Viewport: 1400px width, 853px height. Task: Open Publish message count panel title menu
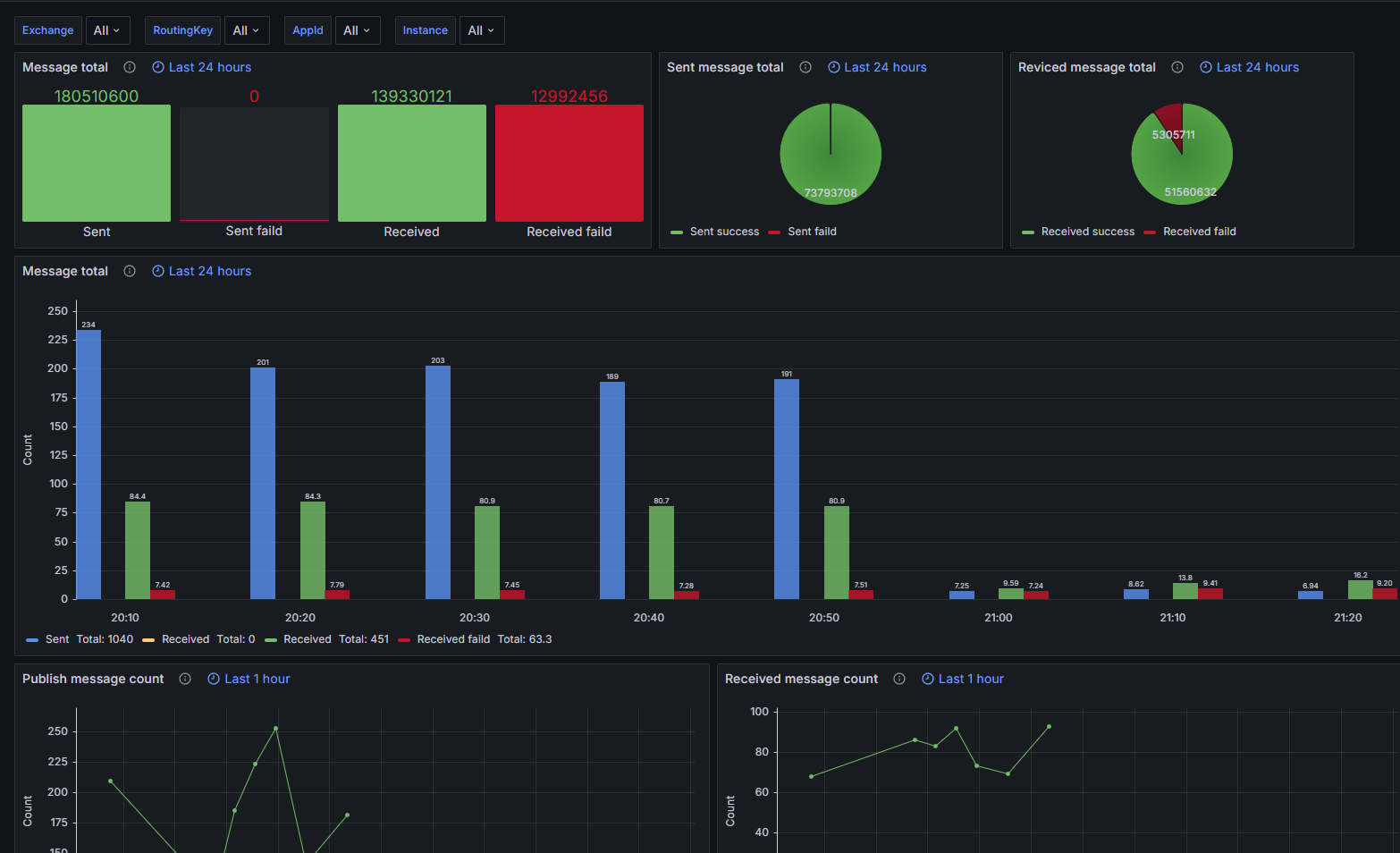point(93,679)
